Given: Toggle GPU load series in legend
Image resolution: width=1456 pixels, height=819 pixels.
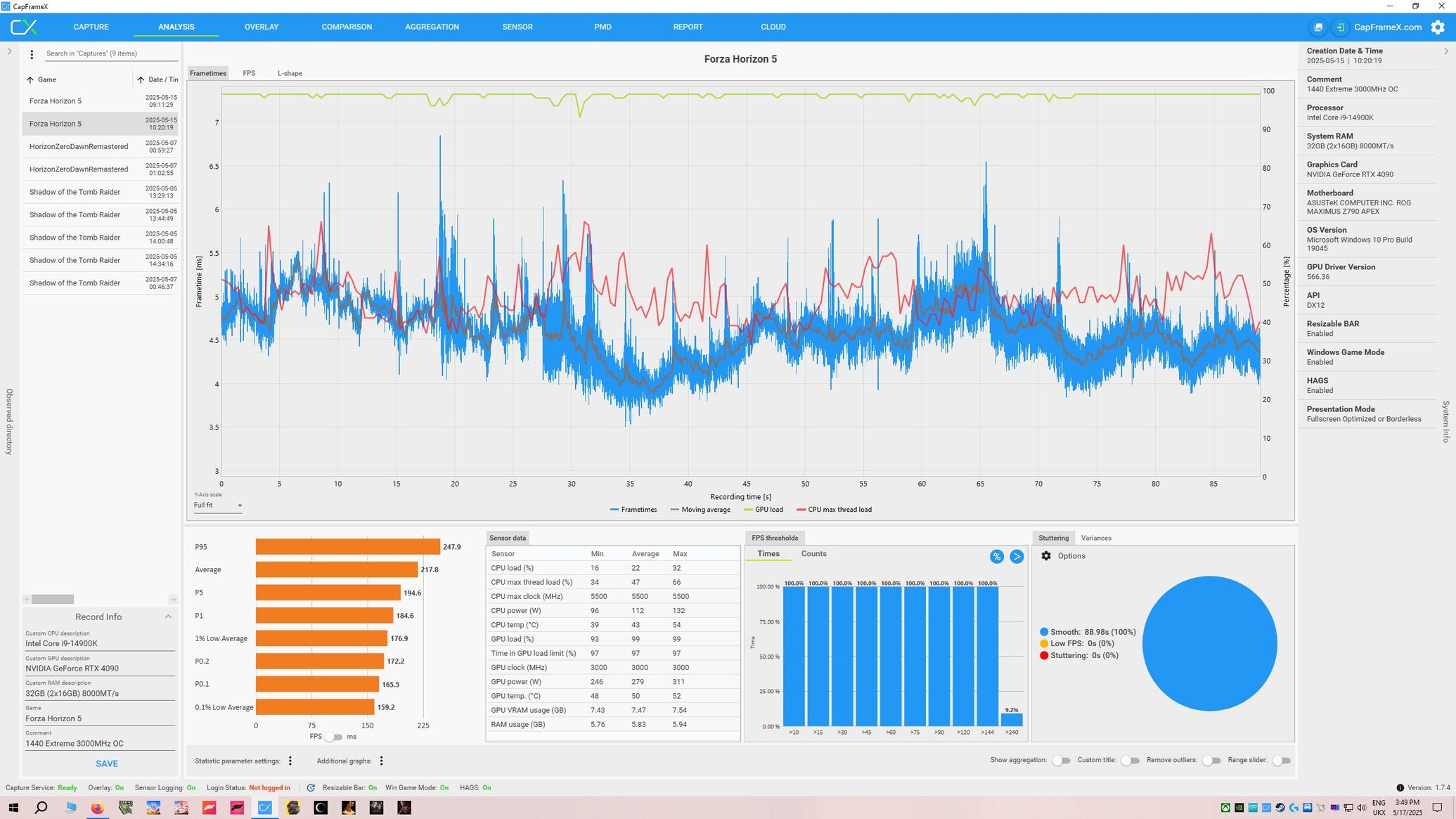Looking at the screenshot, I should tap(764, 510).
